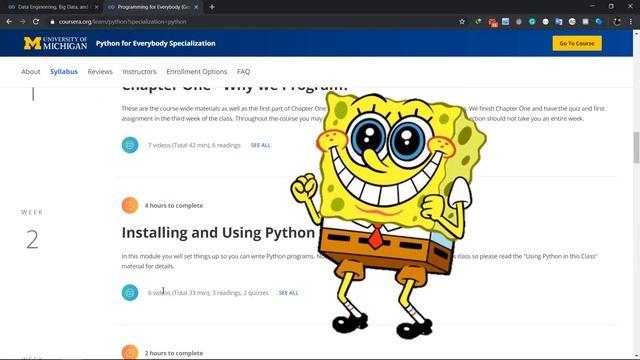
Task: Open the Chrome profile avatar
Action: [x=617, y=22]
